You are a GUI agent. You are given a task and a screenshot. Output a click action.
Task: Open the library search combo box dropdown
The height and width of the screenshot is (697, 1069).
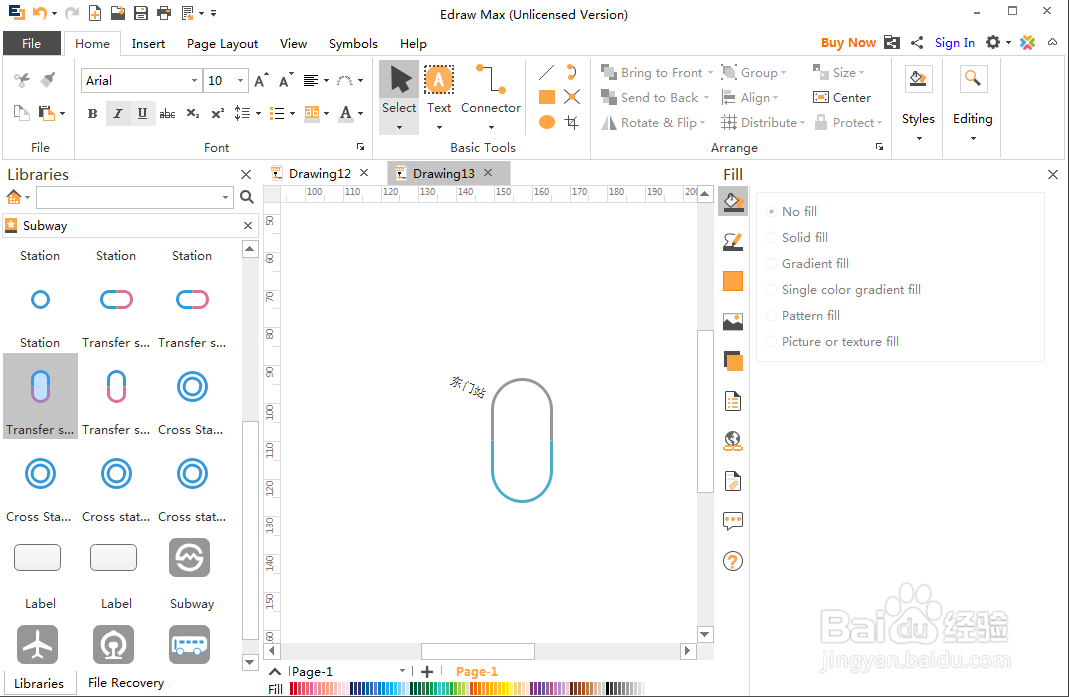pos(225,198)
